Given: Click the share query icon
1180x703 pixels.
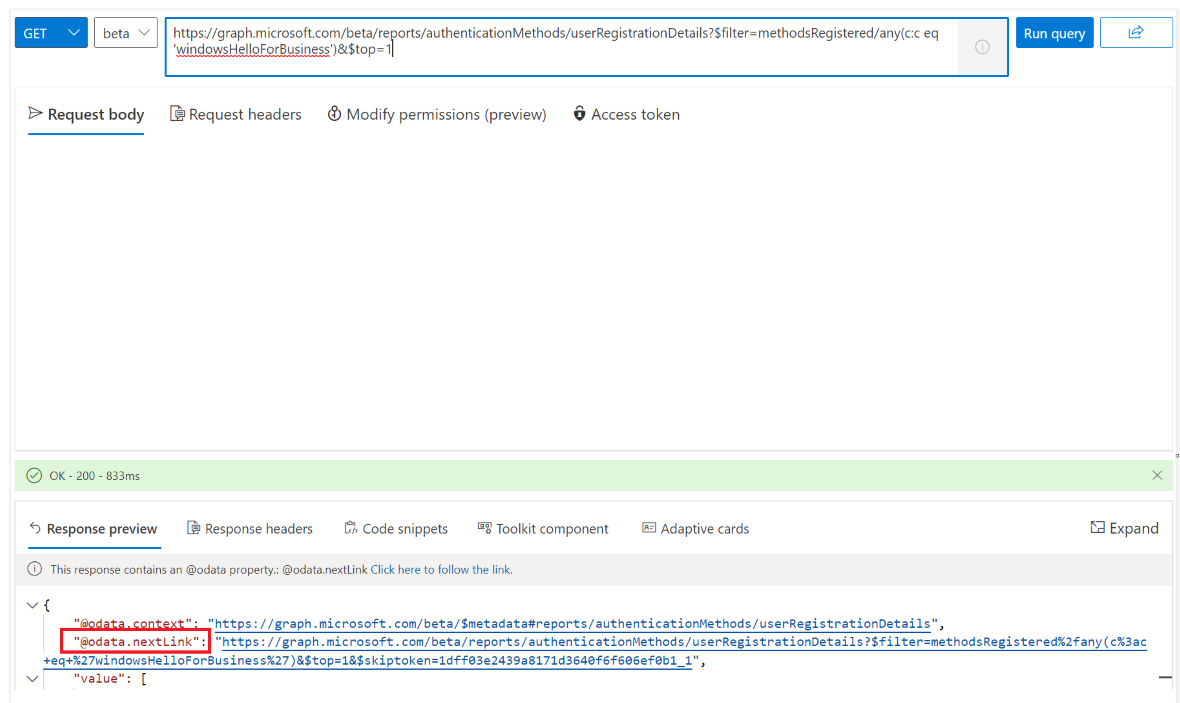Looking at the screenshot, I should point(1138,32).
